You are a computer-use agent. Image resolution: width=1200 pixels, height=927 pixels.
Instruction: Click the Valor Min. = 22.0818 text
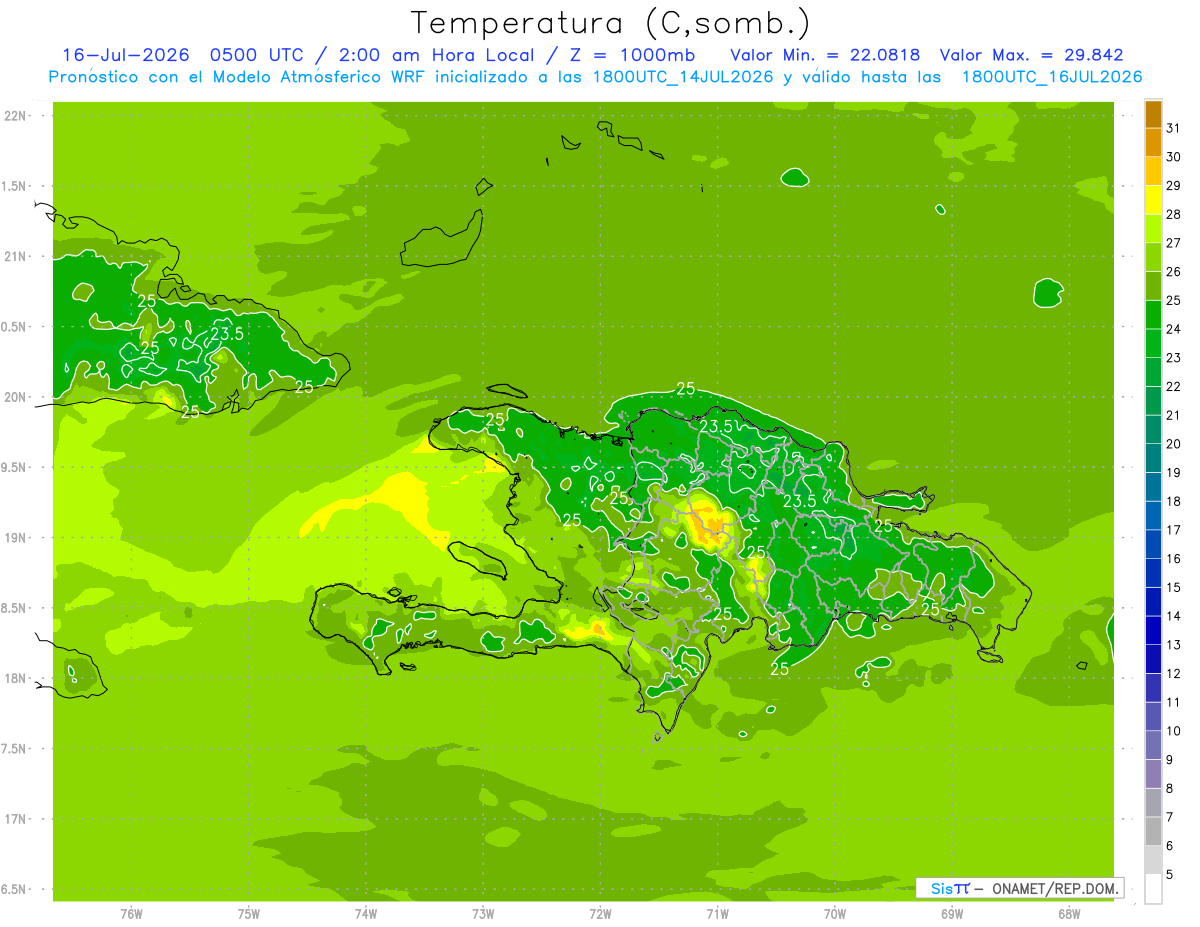click(x=825, y=55)
